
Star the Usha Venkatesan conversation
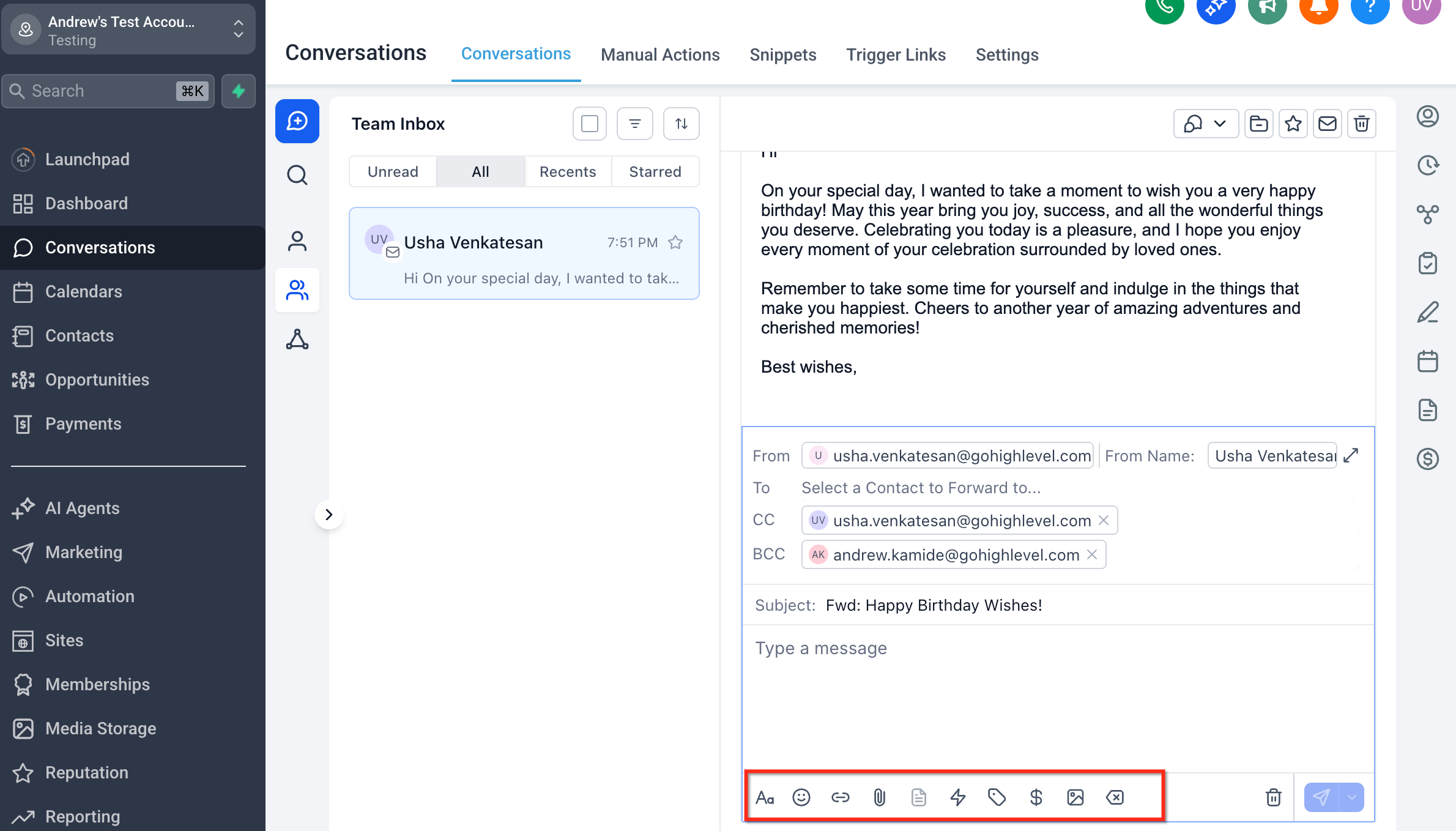(x=675, y=242)
